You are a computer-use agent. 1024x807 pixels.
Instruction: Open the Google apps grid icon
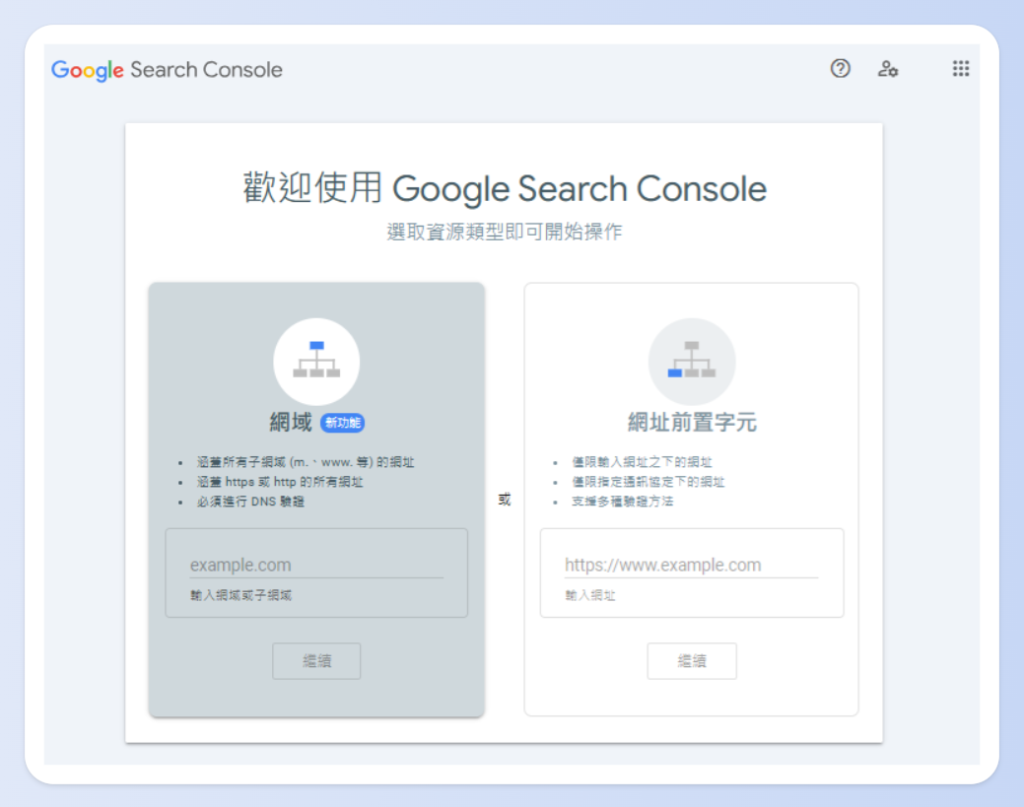tap(961, 68)
